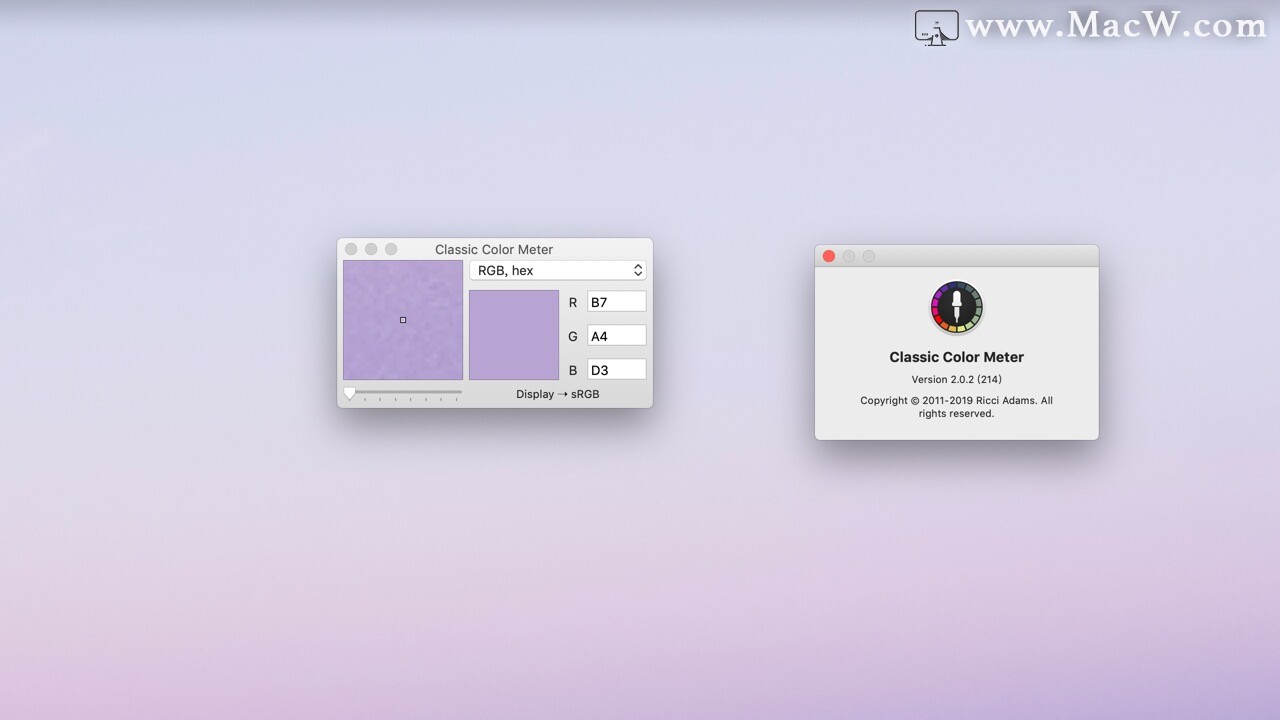The image size is (1280, 720).
Task: Click the R value field showing B7
Action: [x=616, y=301]
